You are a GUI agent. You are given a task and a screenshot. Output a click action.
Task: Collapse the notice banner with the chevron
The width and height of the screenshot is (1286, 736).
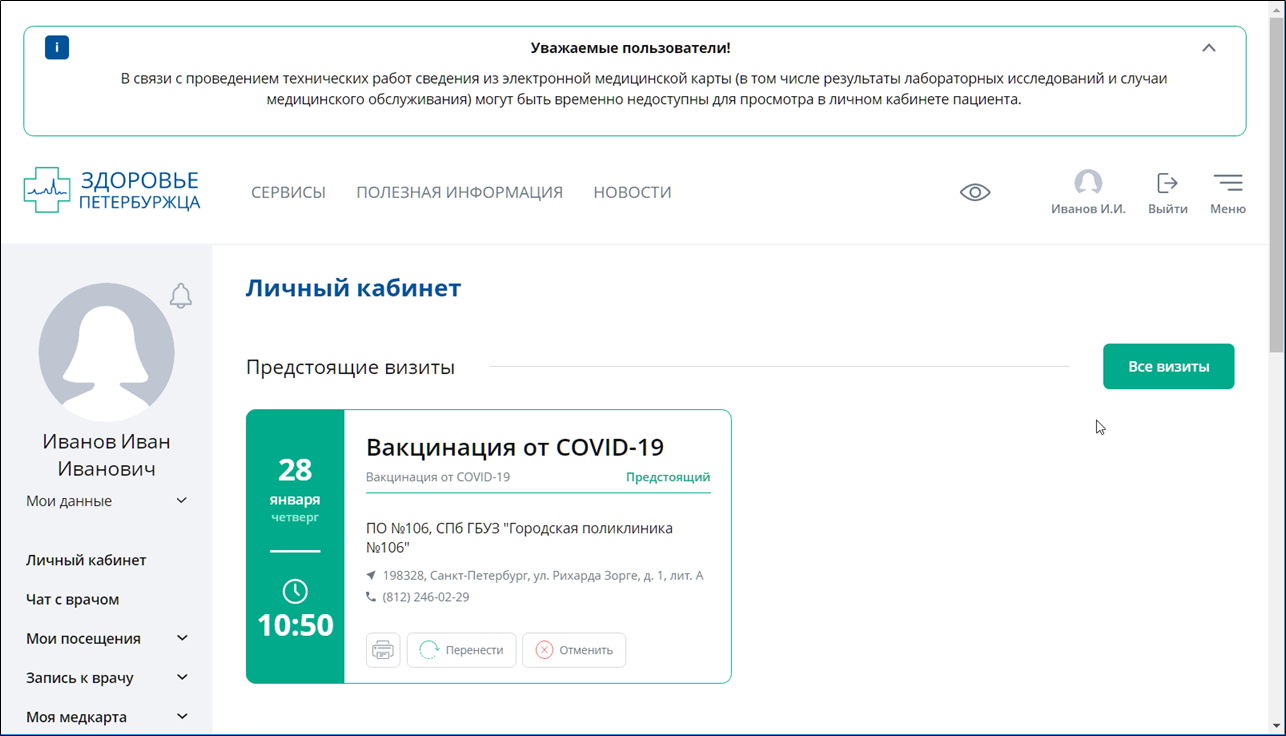coord(1209,47)
